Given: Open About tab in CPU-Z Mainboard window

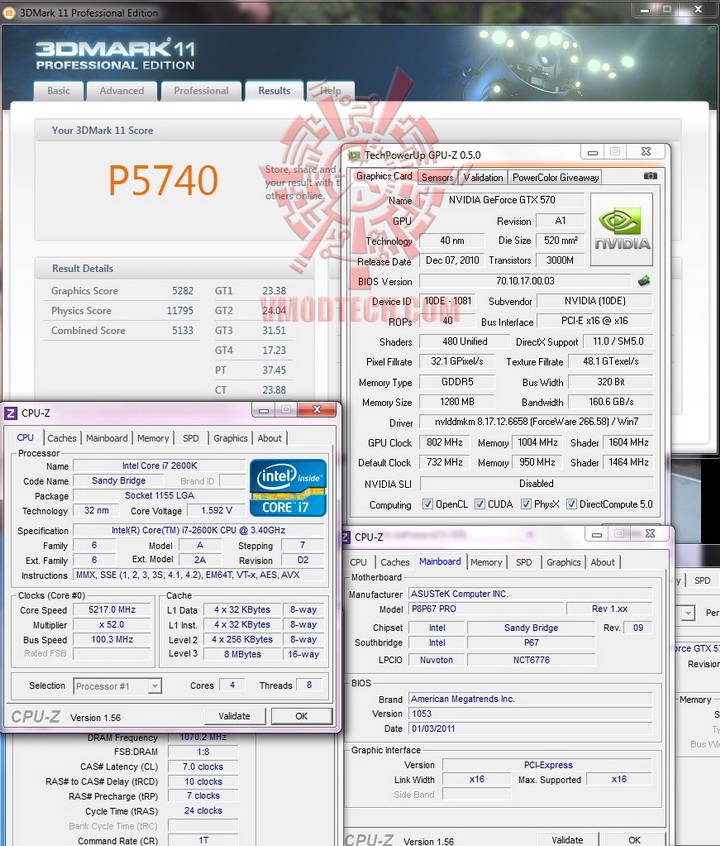Looking at the screenshot, I should tap(602, 562).
